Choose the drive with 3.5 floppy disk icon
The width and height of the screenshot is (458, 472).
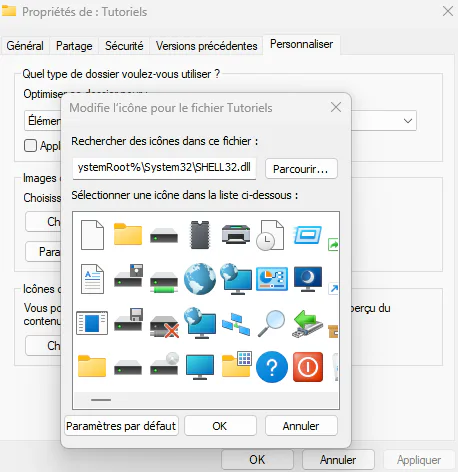pyautogui.click(x=128, y=320)
